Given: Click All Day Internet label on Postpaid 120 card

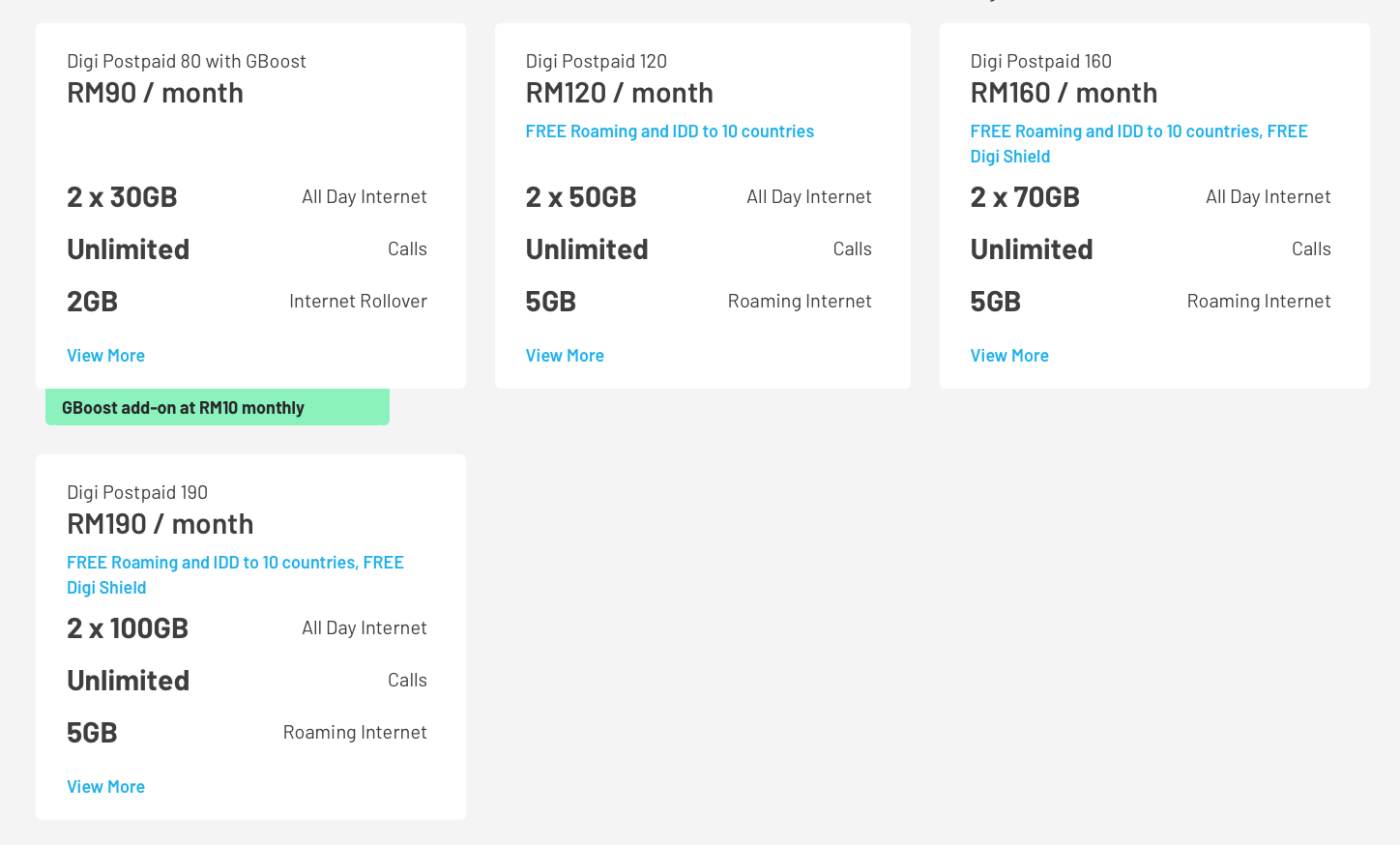Looking at the screenshot, I should point(809,197).
